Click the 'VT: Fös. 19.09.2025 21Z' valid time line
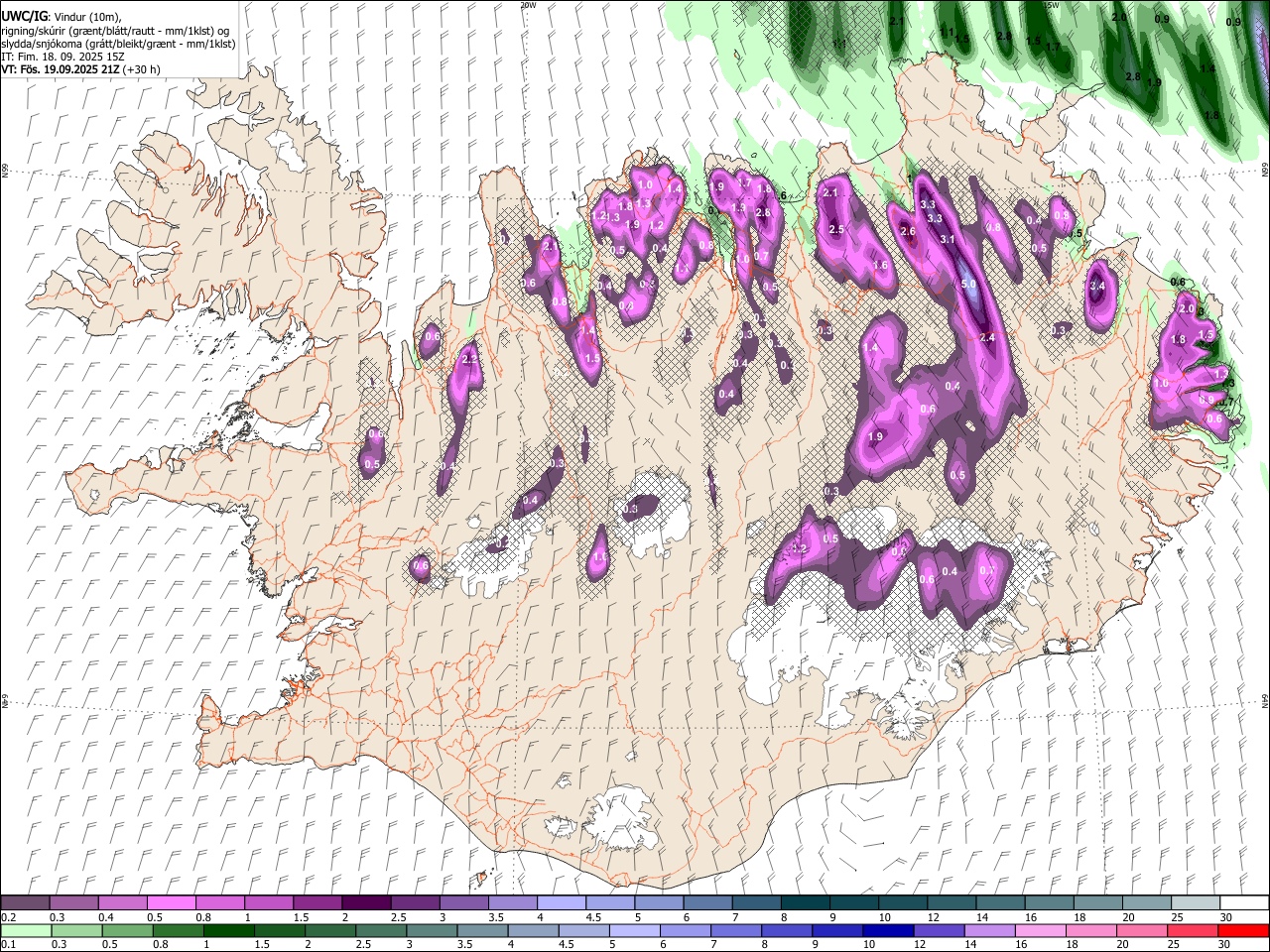The image size is (1270, 952). point(61,69)
